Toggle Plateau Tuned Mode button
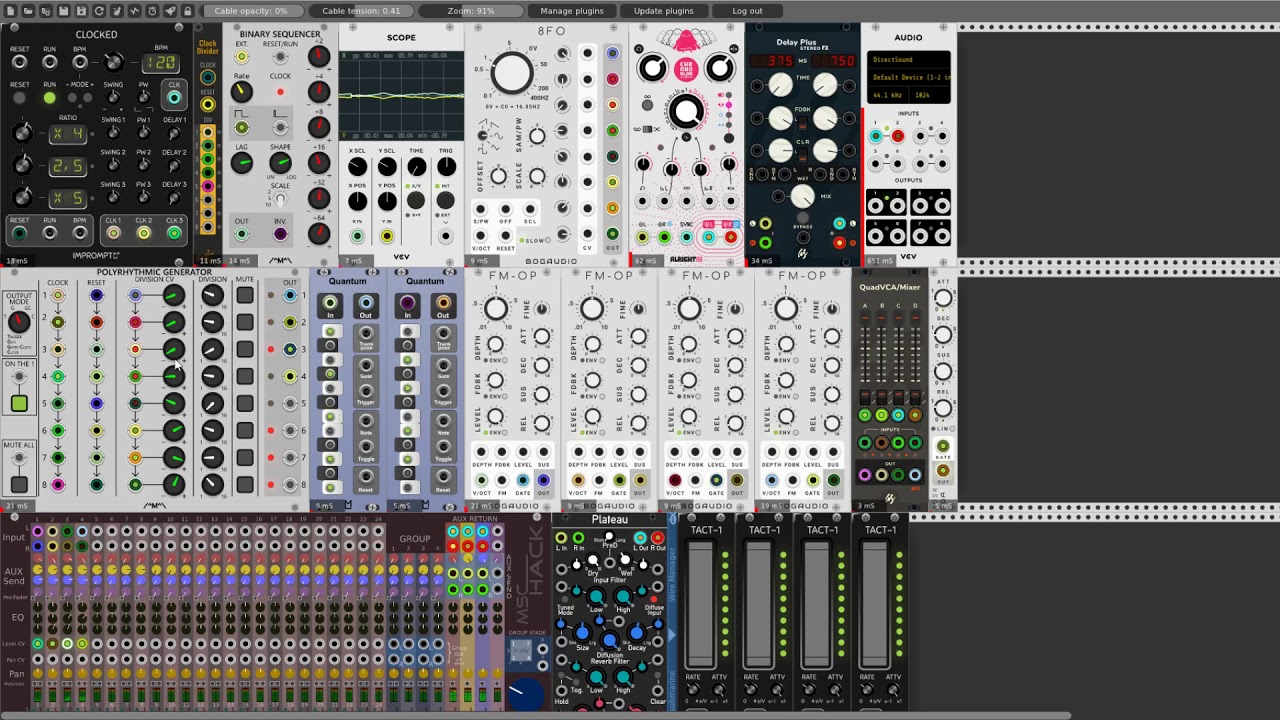The height and width of the screenshot is (720, 1280). 565,599
